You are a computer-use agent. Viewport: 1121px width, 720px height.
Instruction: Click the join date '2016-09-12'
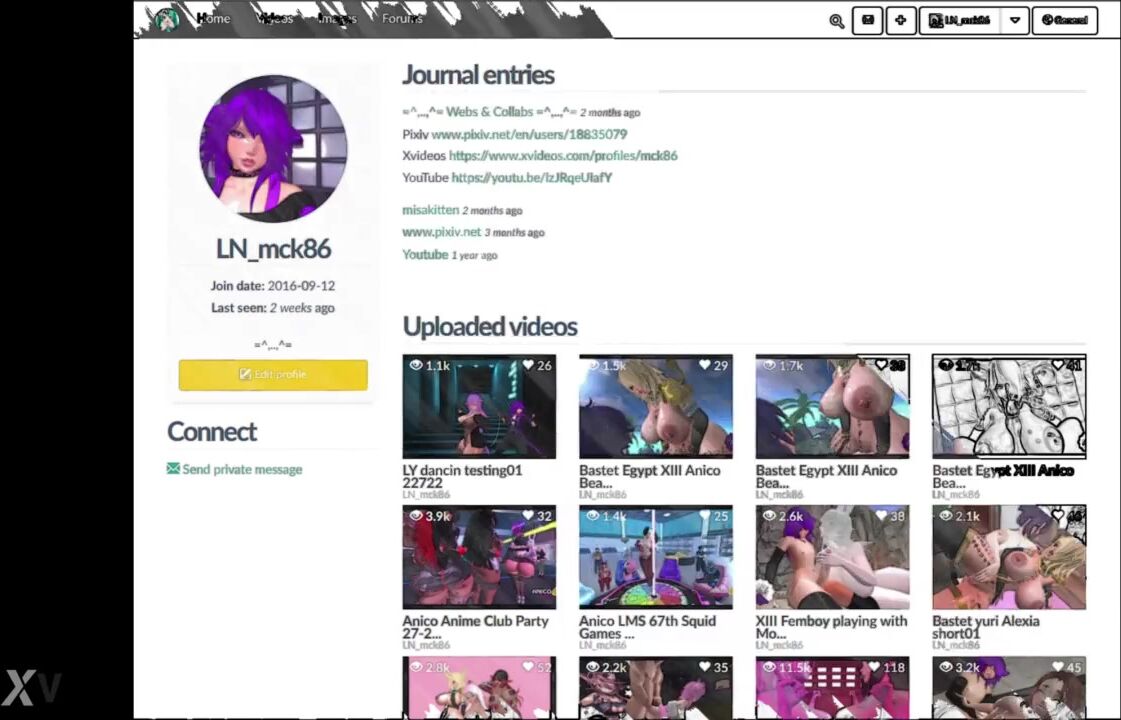pyautogui.click(x=301, y=285)
